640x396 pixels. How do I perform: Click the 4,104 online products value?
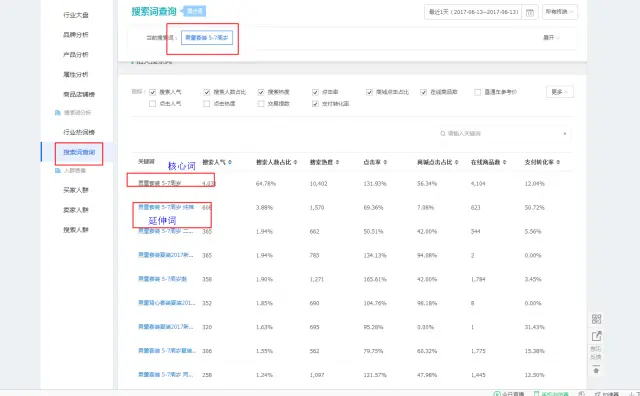[x=478, y=184]
